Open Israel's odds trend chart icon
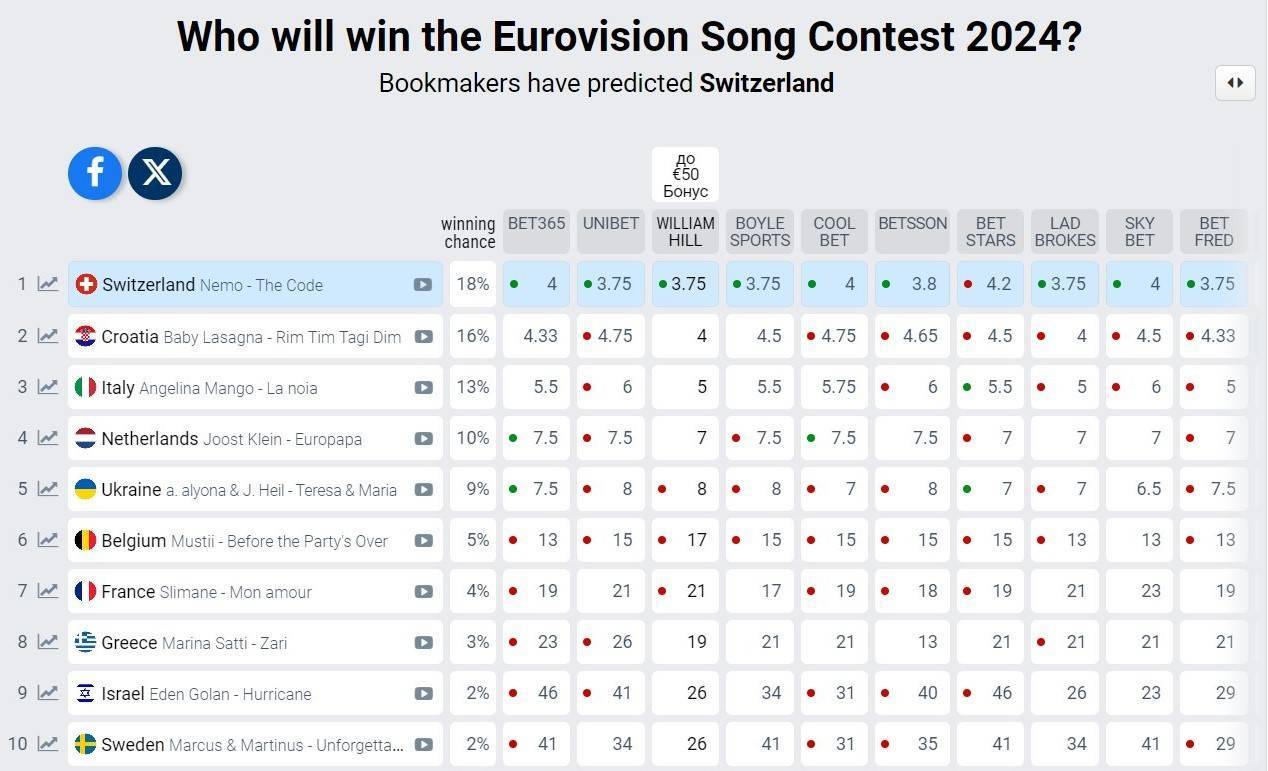 coord(48,693)
